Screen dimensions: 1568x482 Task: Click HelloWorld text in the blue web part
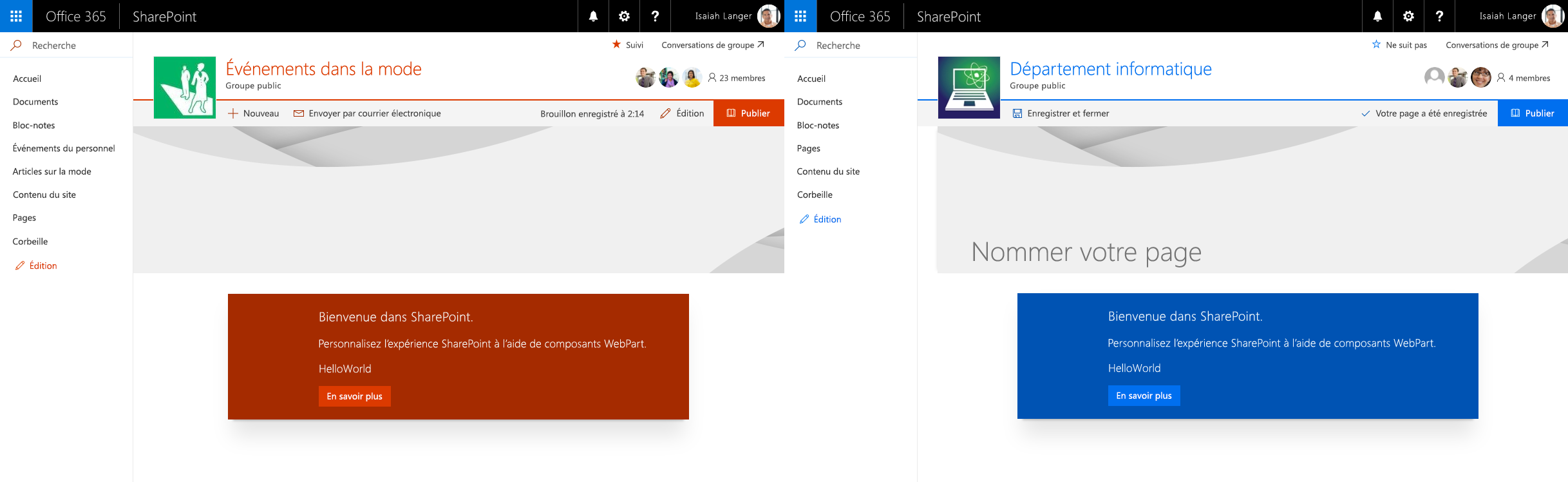[1135, 368]
